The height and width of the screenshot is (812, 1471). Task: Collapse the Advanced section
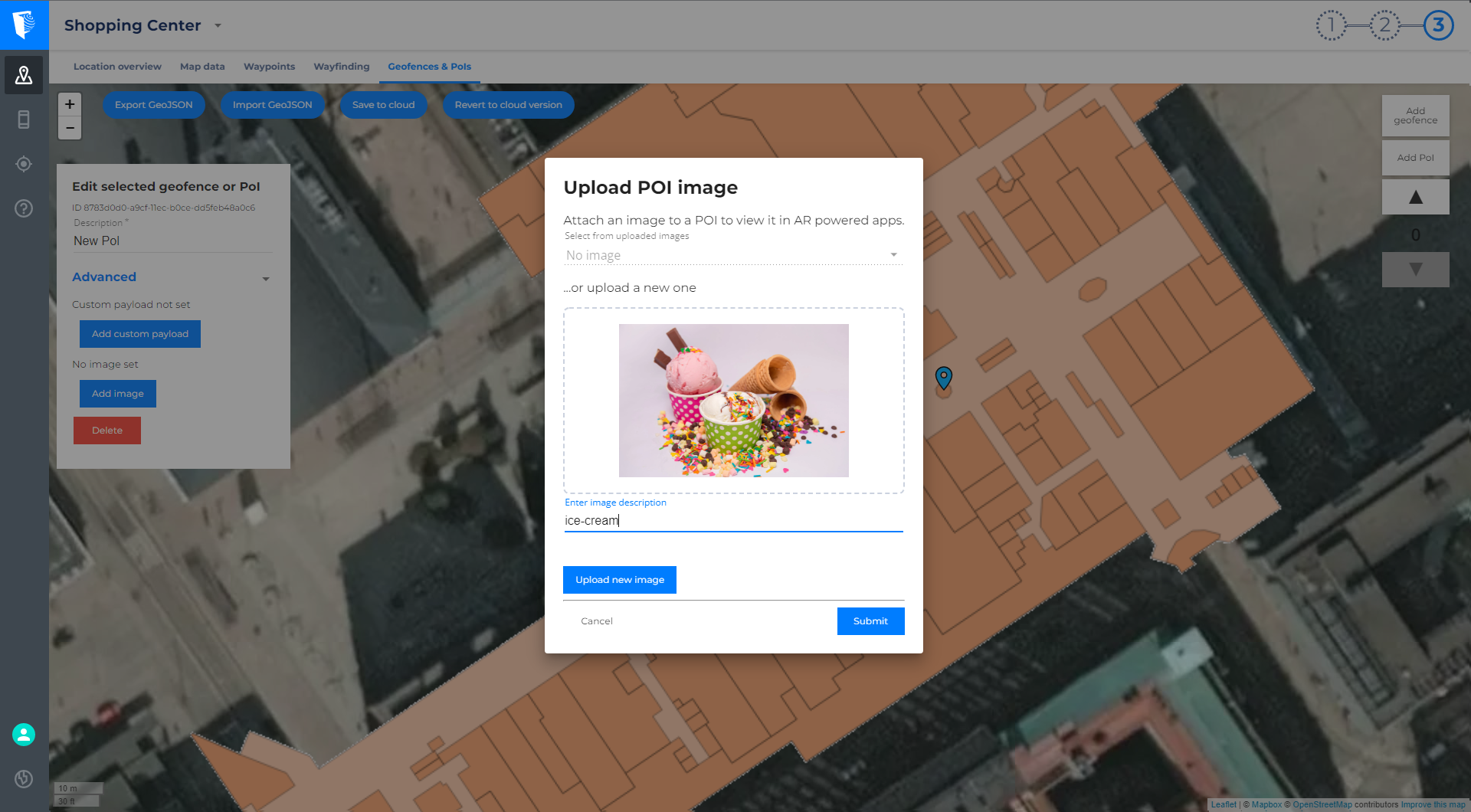coord(265,278)
